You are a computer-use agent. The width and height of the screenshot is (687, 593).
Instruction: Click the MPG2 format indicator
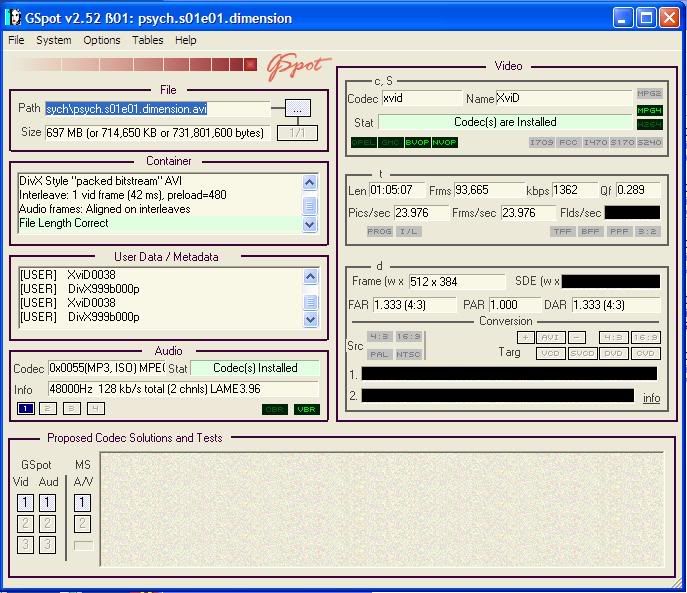tap(649, 93)
